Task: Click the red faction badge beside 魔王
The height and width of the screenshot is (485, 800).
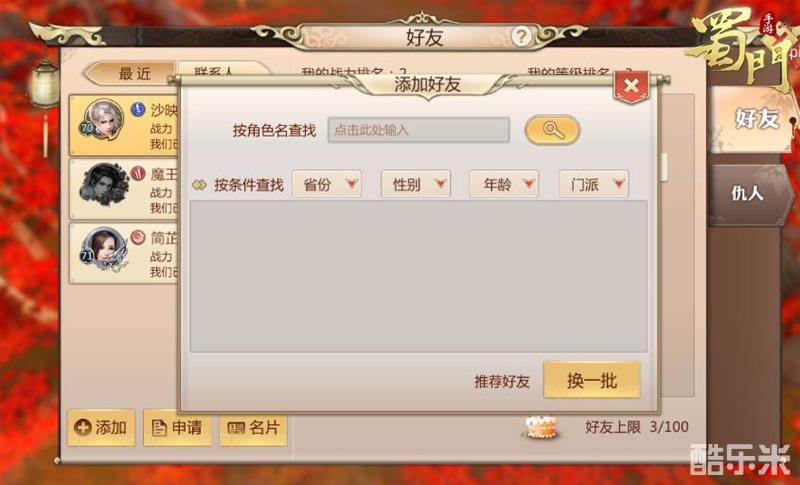Action: tap(138, 173)
